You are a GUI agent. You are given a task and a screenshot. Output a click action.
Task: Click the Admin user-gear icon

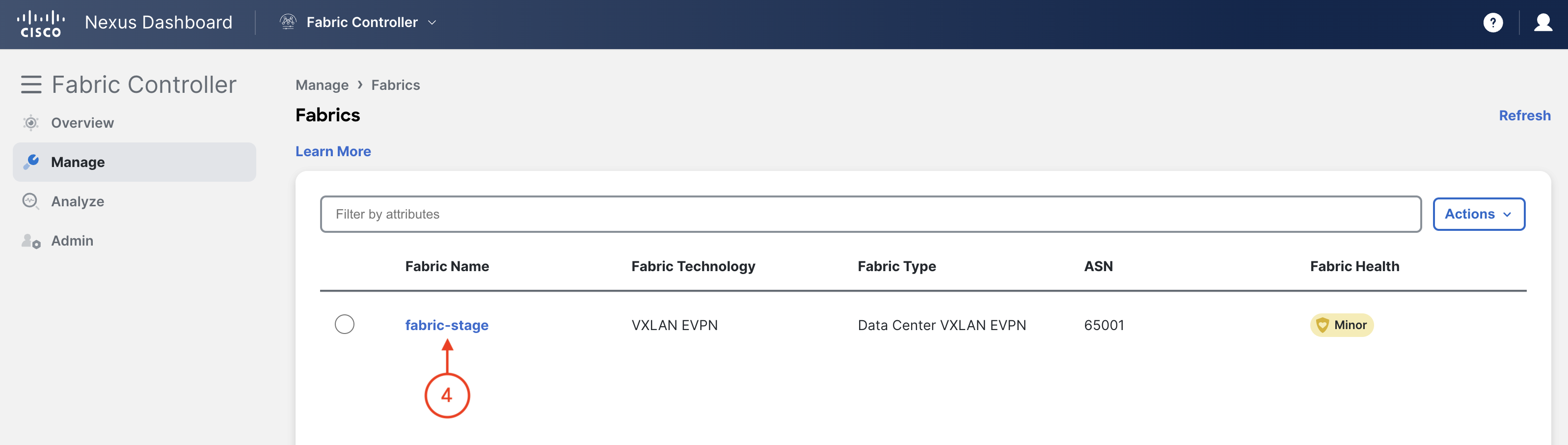pos(30,241)
